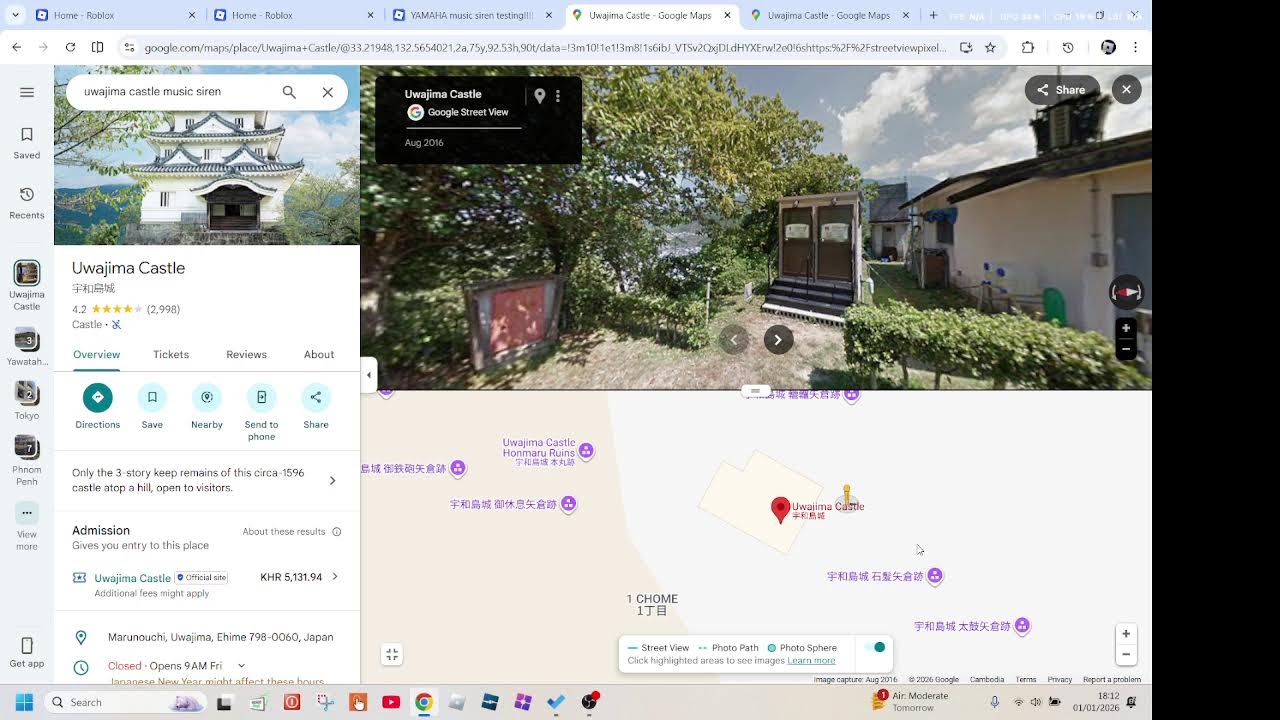
Task: Open browser extensions puzzle icon
Action: (x=1028, y=47)
